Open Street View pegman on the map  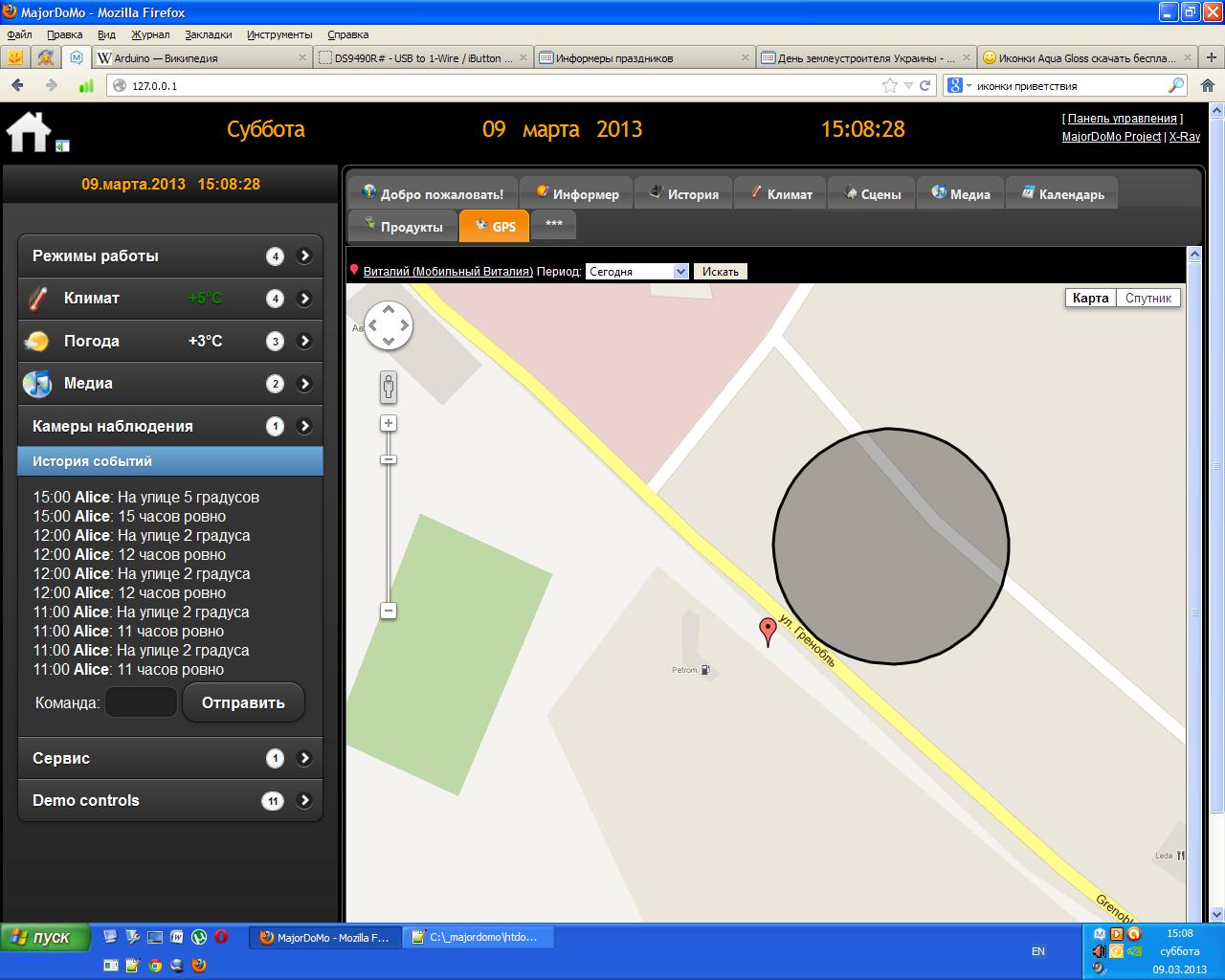pyautogui.click(x=389, y=387)
